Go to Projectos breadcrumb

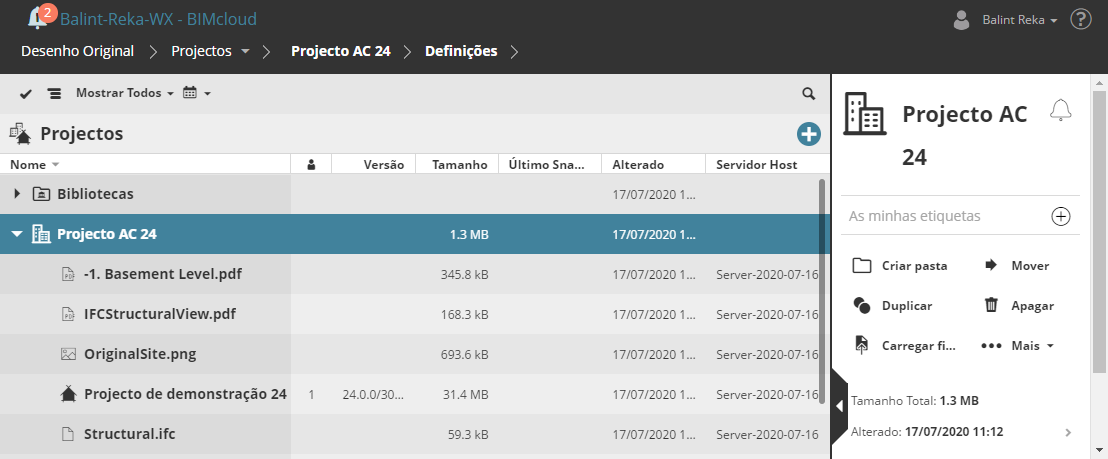(201, 52)
